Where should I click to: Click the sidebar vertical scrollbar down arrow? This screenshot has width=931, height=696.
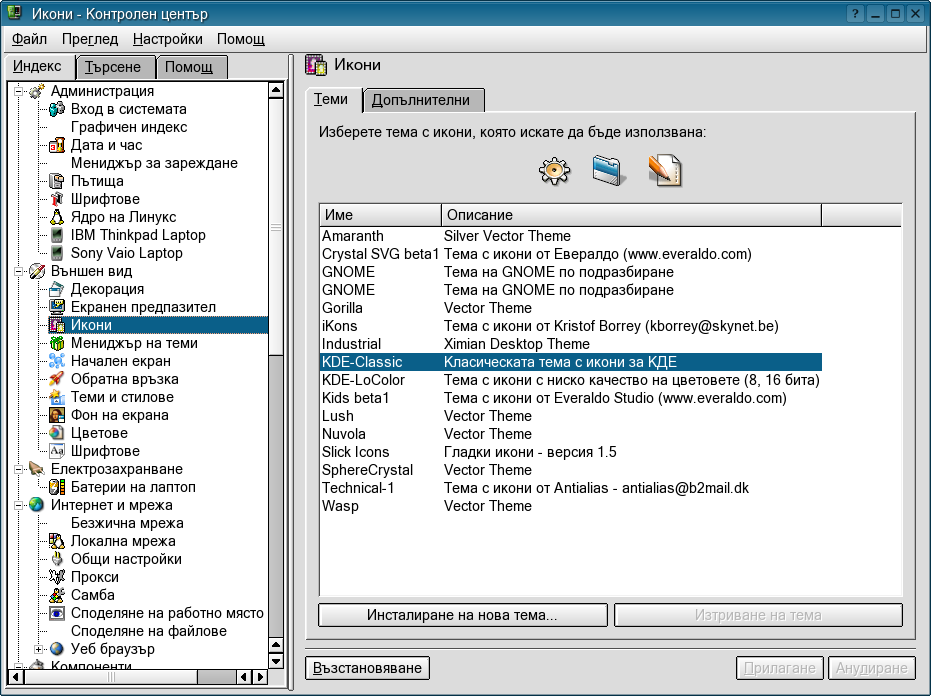click(x=276, y=659)
